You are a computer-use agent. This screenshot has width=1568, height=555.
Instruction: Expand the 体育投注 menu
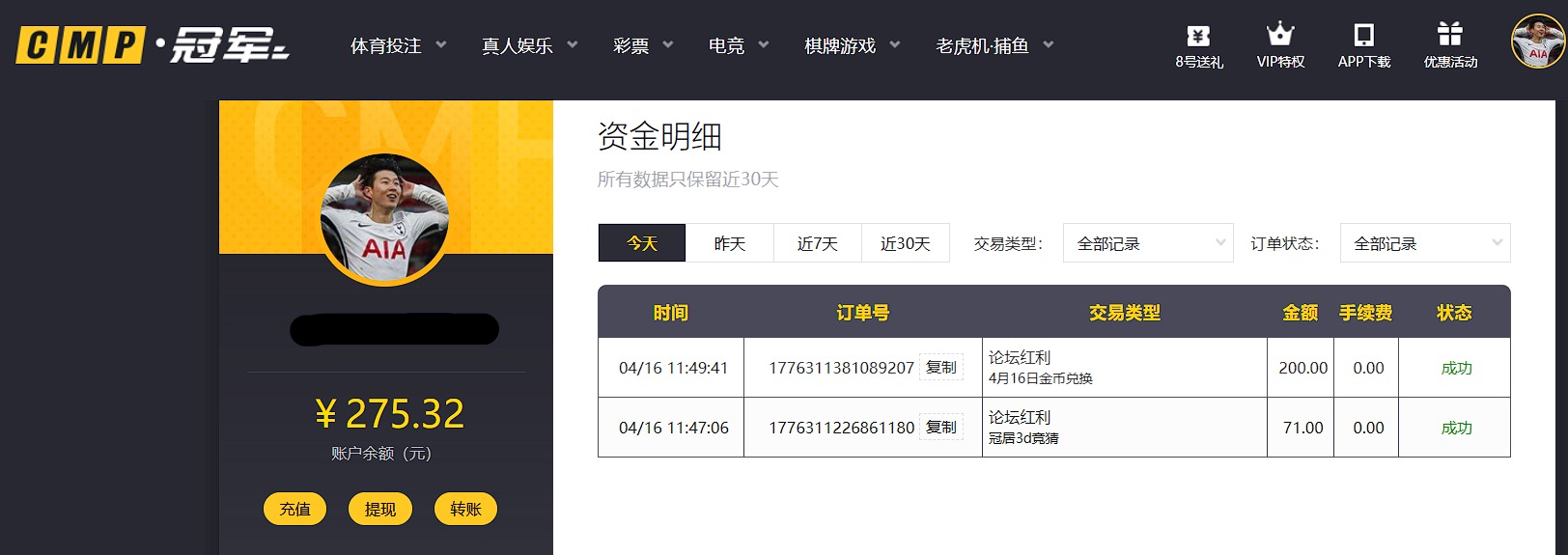[398, 45]
